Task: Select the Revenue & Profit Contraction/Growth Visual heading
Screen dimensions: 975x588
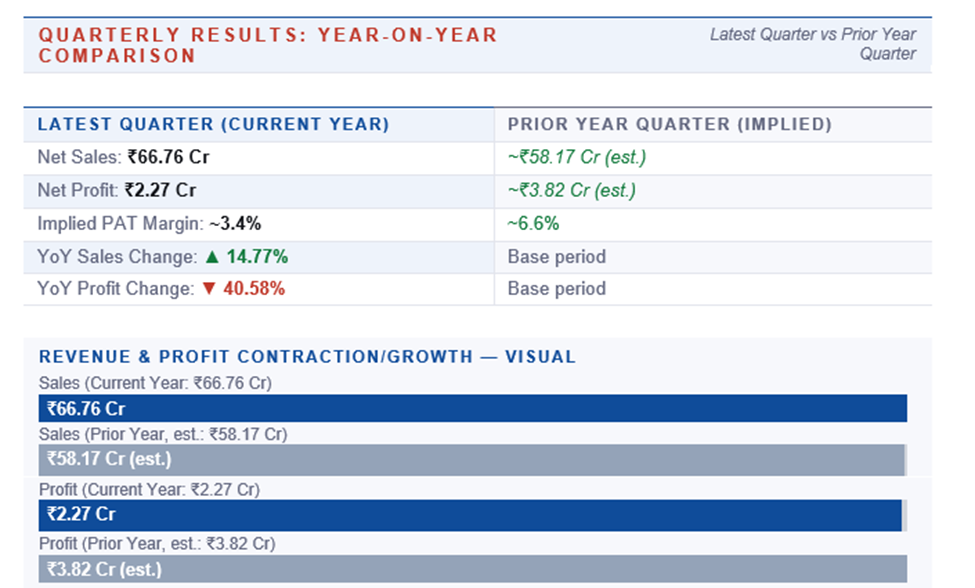Action: point(307,356)
